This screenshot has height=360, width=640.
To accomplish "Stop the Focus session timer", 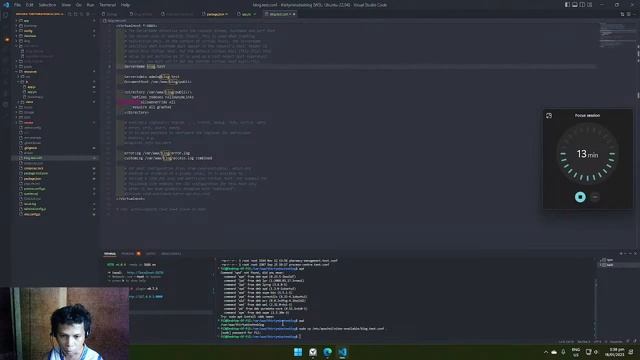I will 580,197.
